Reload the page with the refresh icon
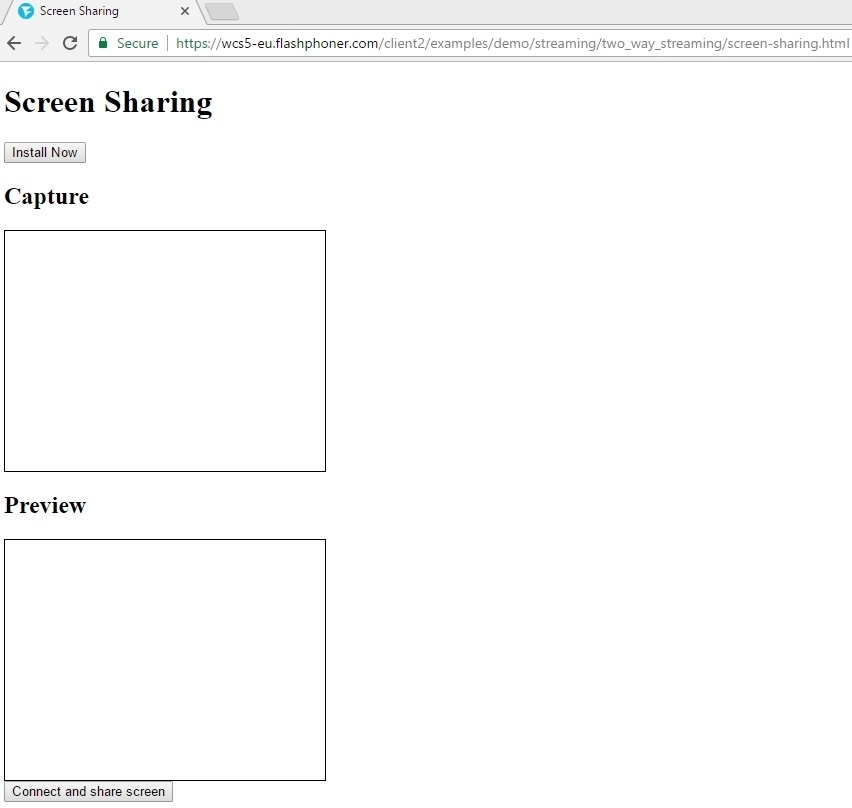The height and width of the screenshot is (808, 852). 70,43
